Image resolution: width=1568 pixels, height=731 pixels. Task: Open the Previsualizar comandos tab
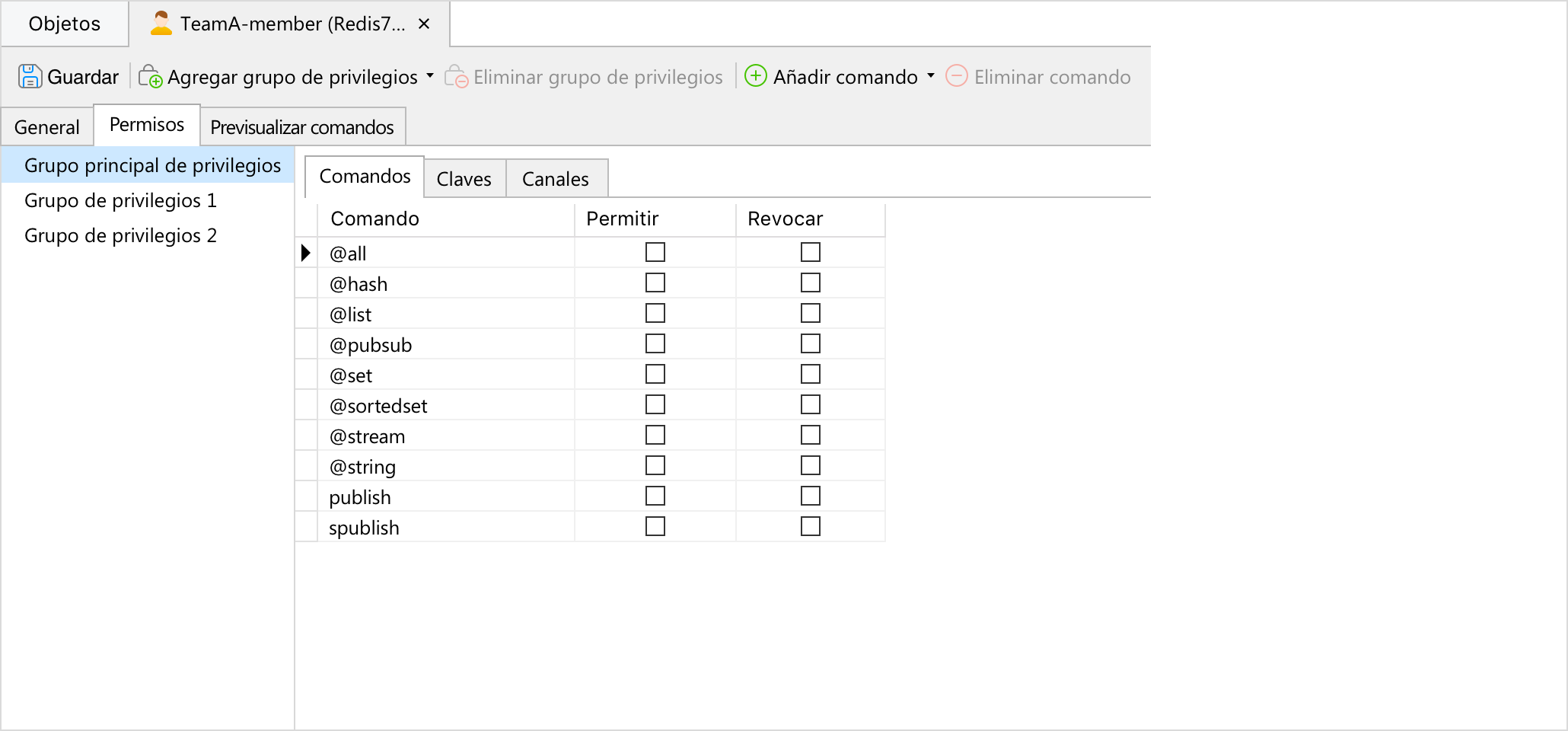pyautogui.click(x=302, y=127)
